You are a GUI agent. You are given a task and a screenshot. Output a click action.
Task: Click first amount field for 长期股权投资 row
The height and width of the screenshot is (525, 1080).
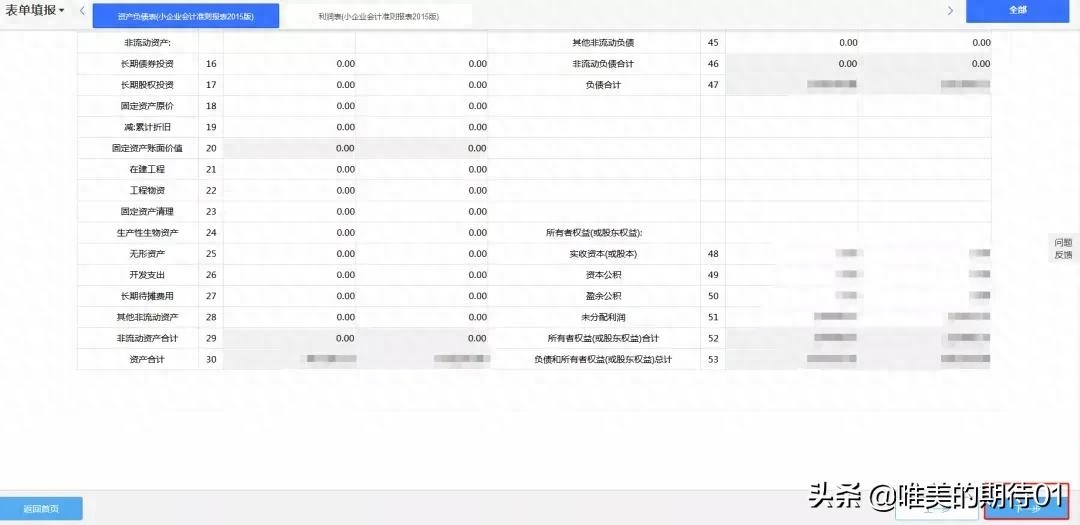[x=289, y=85]
